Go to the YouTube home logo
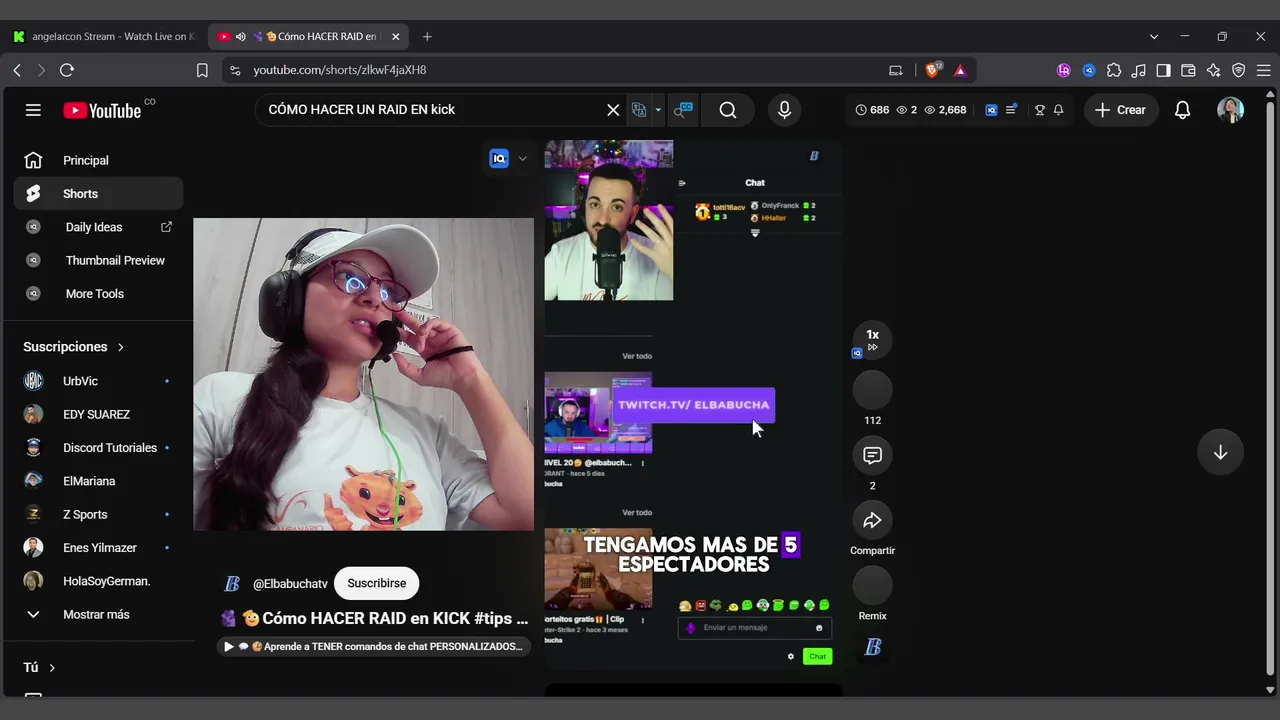 click(102, 110)
